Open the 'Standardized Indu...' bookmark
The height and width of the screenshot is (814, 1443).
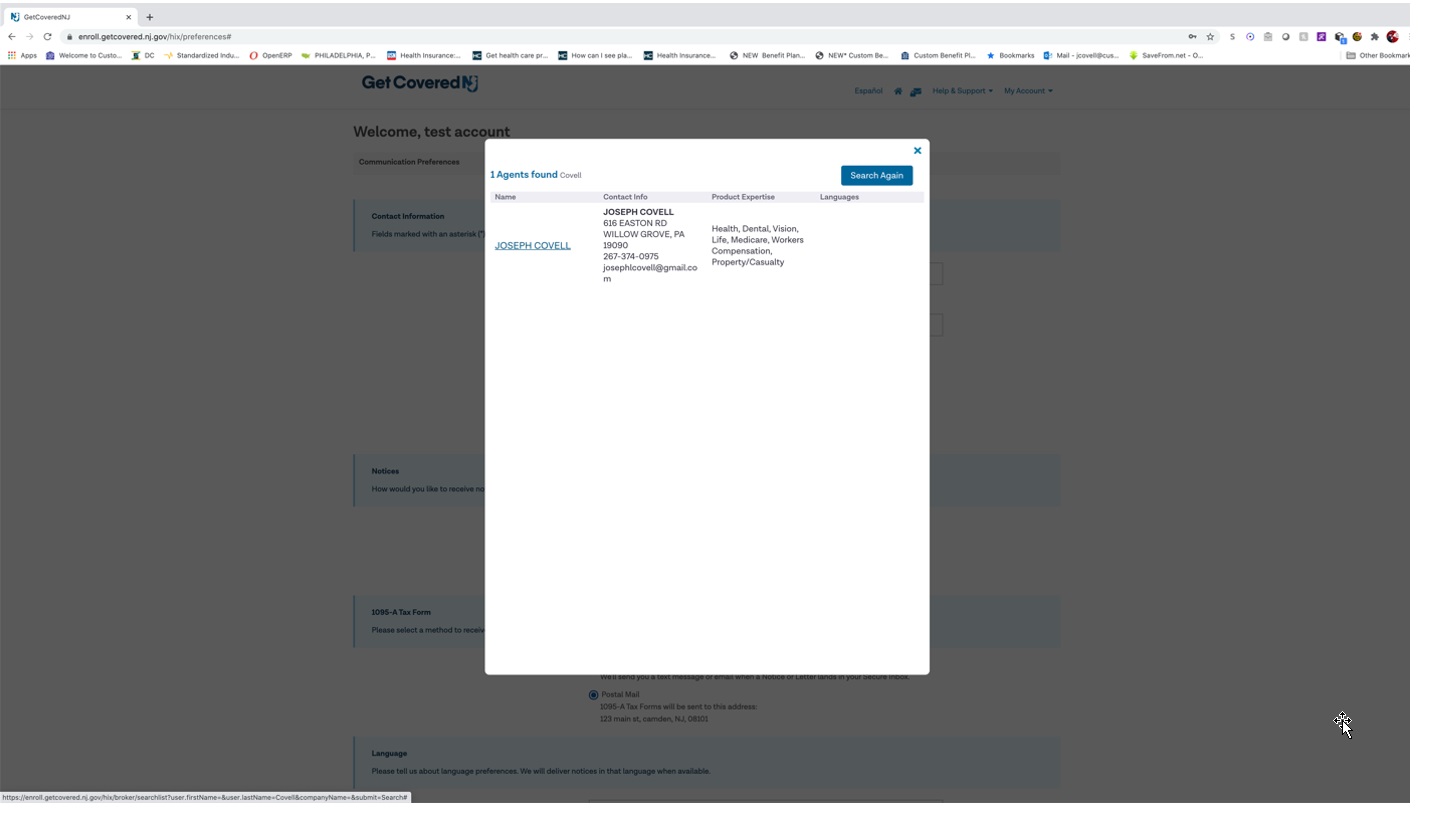pos(202,56)
